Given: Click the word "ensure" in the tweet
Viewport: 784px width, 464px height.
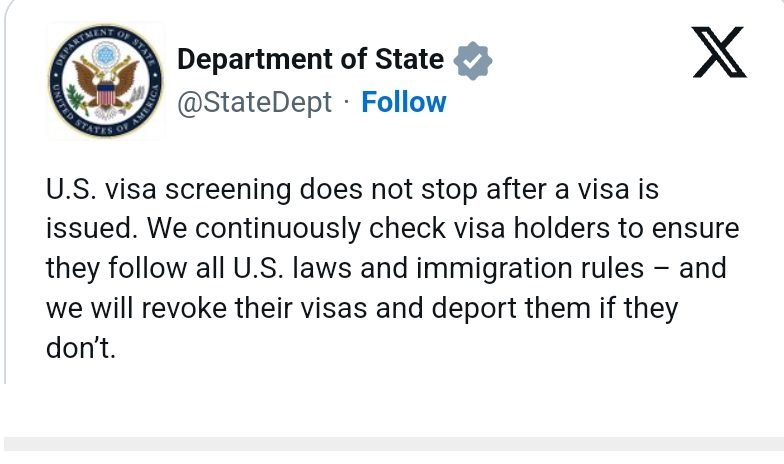Looking at the screenshot, I should 690,228.
